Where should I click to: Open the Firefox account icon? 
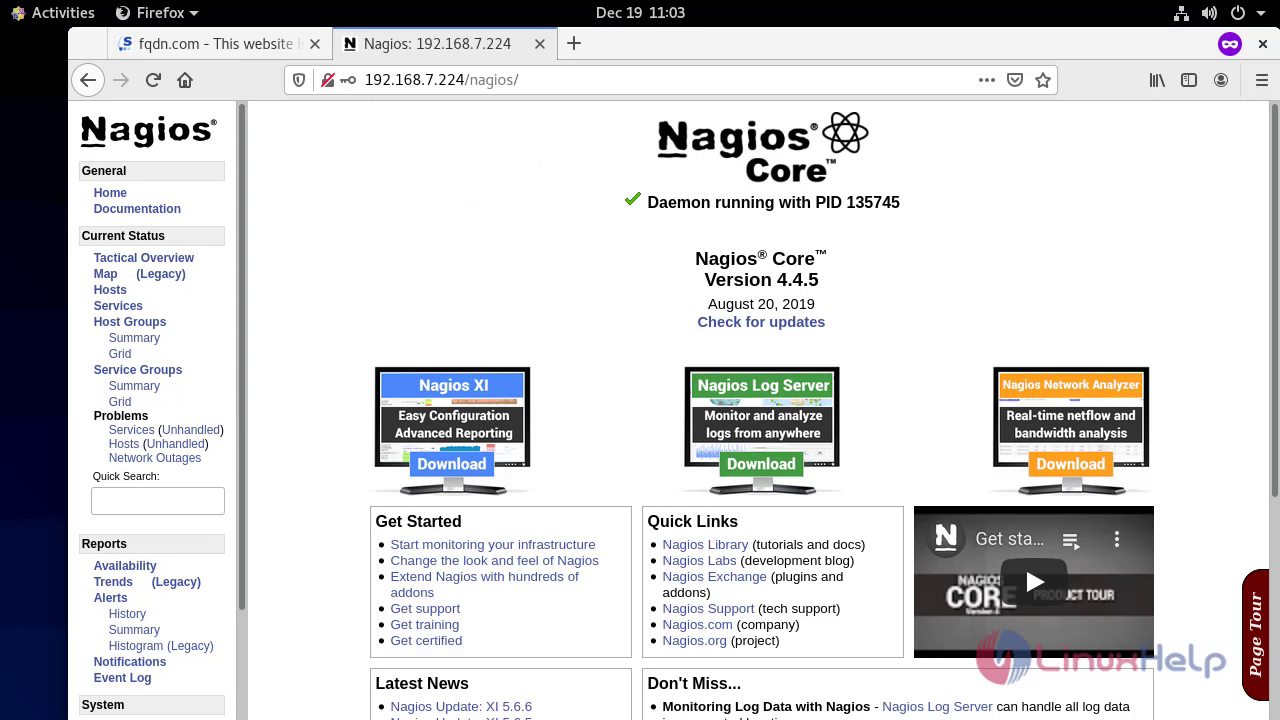[x=1221, y=80]
